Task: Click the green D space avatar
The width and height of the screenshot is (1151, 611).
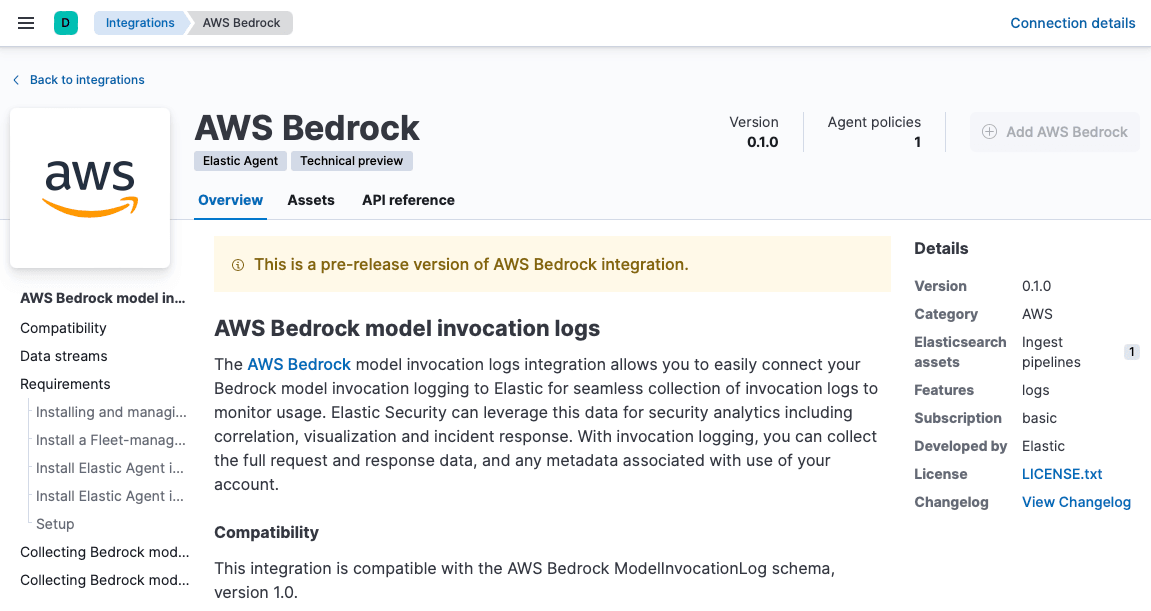Action: pos(66,23)
